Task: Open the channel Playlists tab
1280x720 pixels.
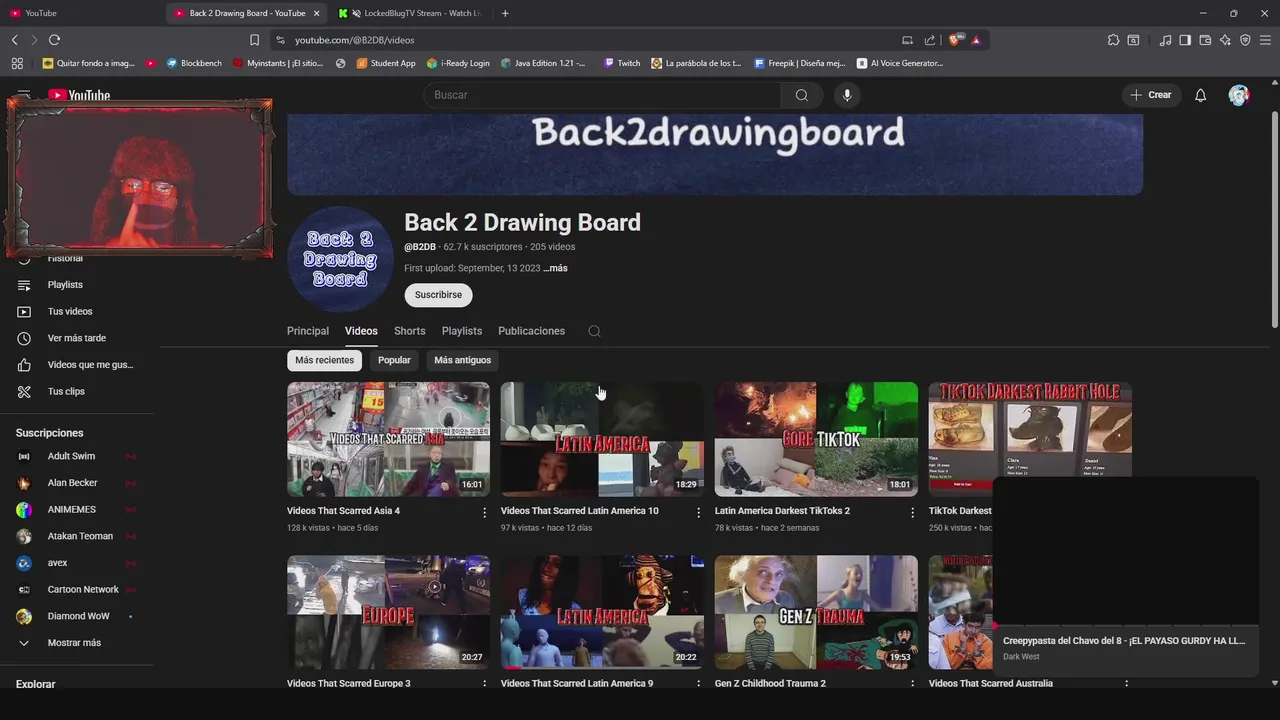Action: click(x=462, y=331)
